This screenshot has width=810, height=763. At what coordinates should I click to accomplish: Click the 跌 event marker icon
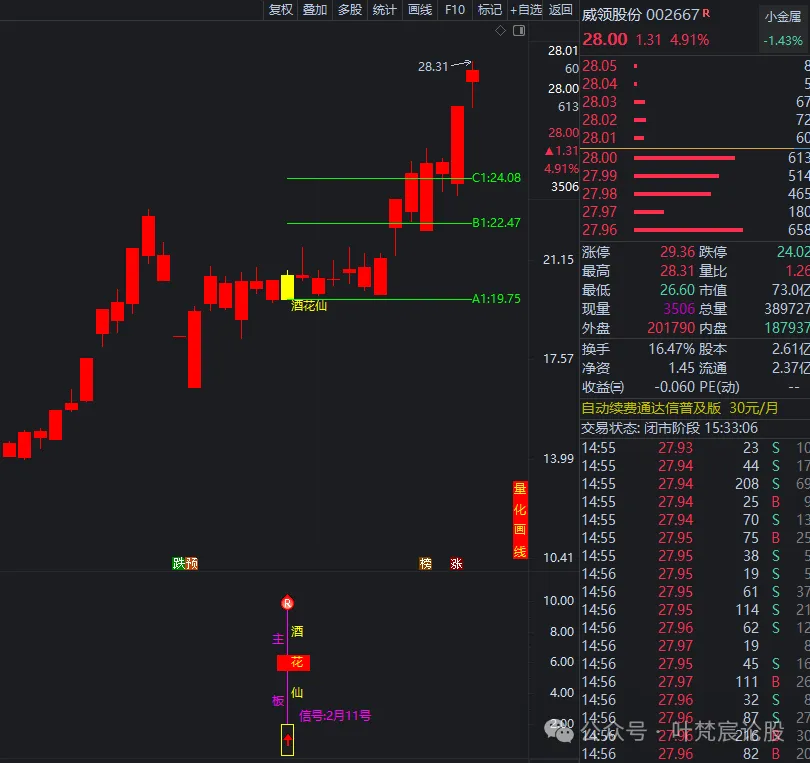178,564
